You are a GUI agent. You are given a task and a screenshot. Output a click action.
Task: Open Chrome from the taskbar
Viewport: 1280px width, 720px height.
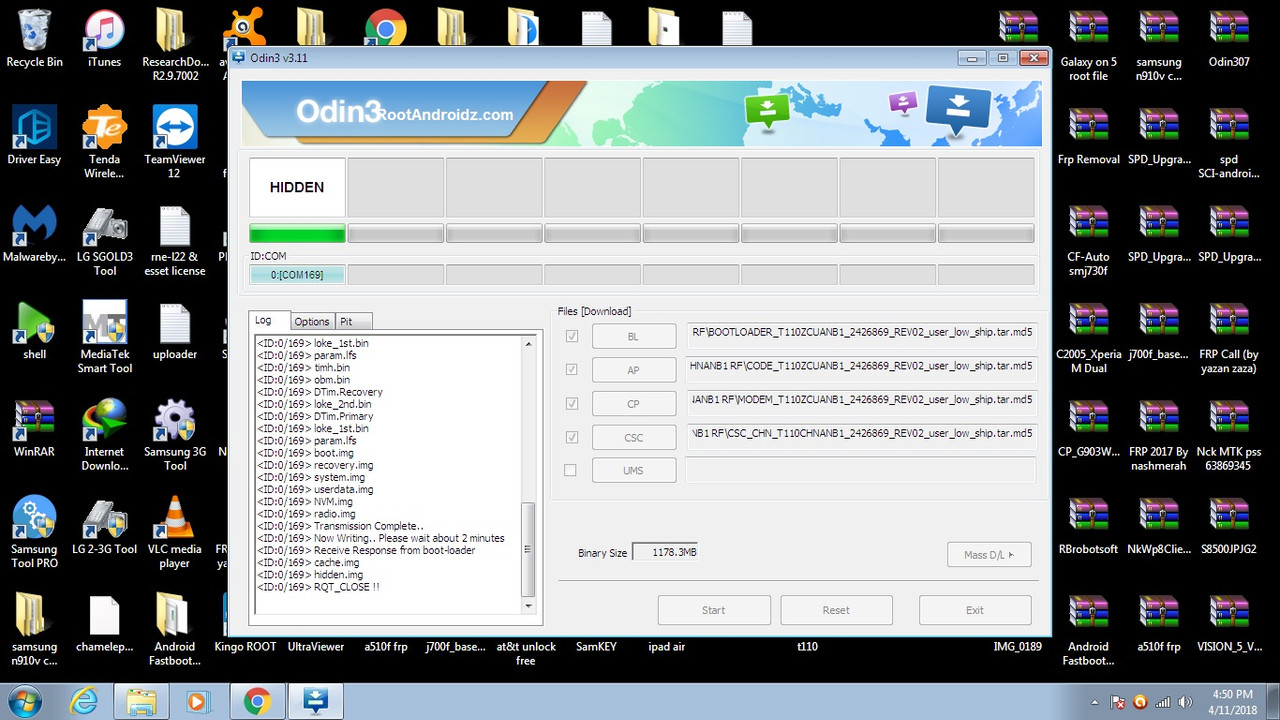[257, 702]
